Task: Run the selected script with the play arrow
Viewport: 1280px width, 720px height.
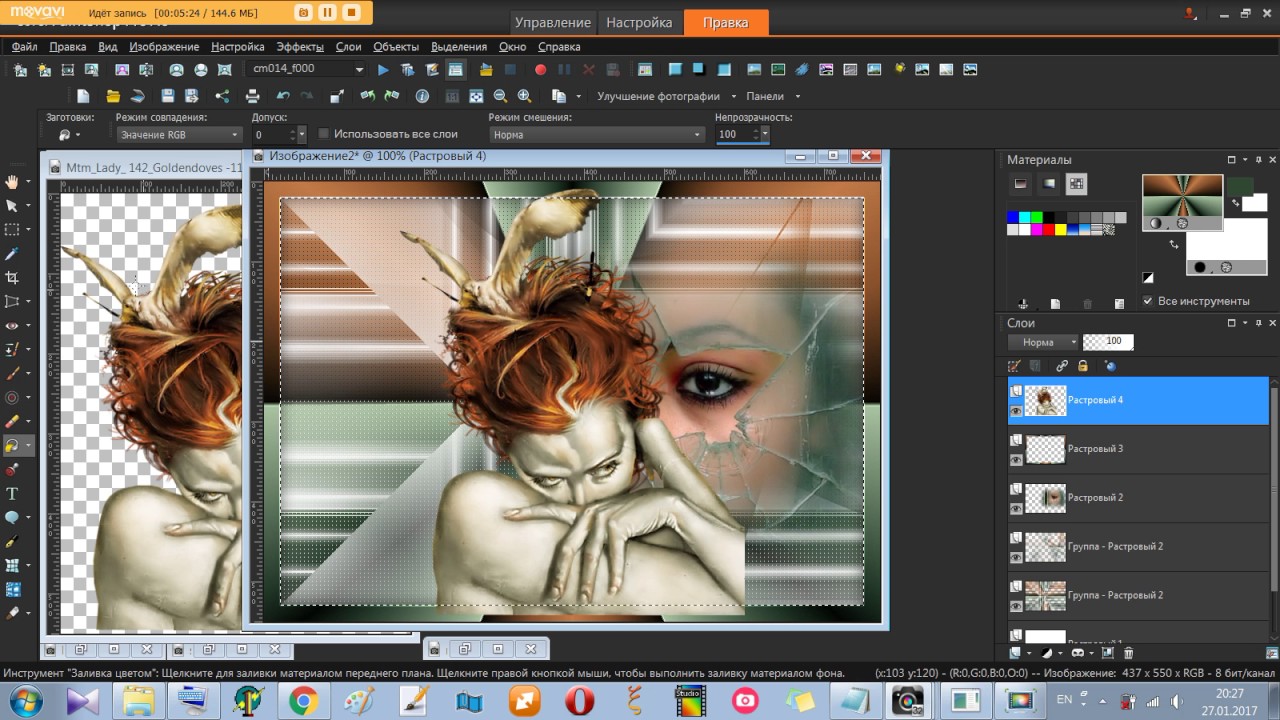Action: tap(383, 70)
